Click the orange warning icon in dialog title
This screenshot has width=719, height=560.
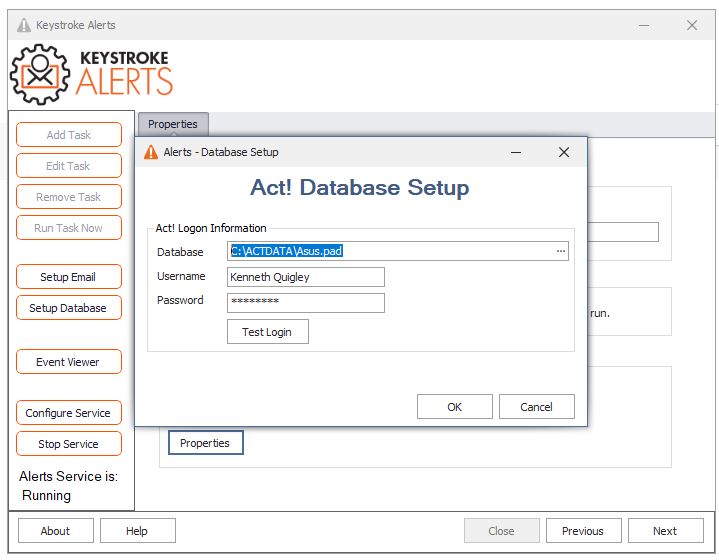tap(151, 152)
